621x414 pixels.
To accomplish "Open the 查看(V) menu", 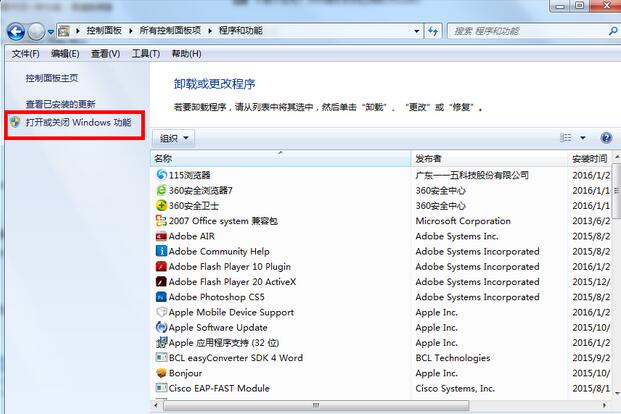I will click(105, 53).
